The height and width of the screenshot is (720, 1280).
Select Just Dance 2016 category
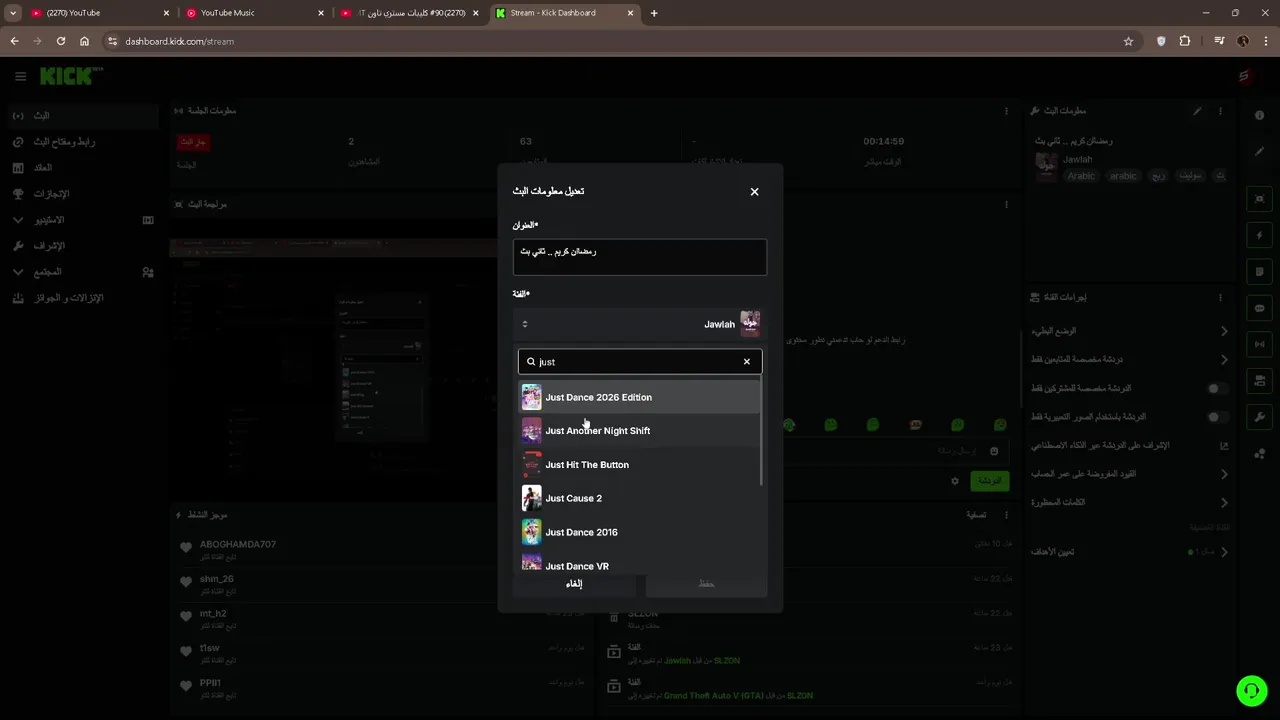point(640,532)
